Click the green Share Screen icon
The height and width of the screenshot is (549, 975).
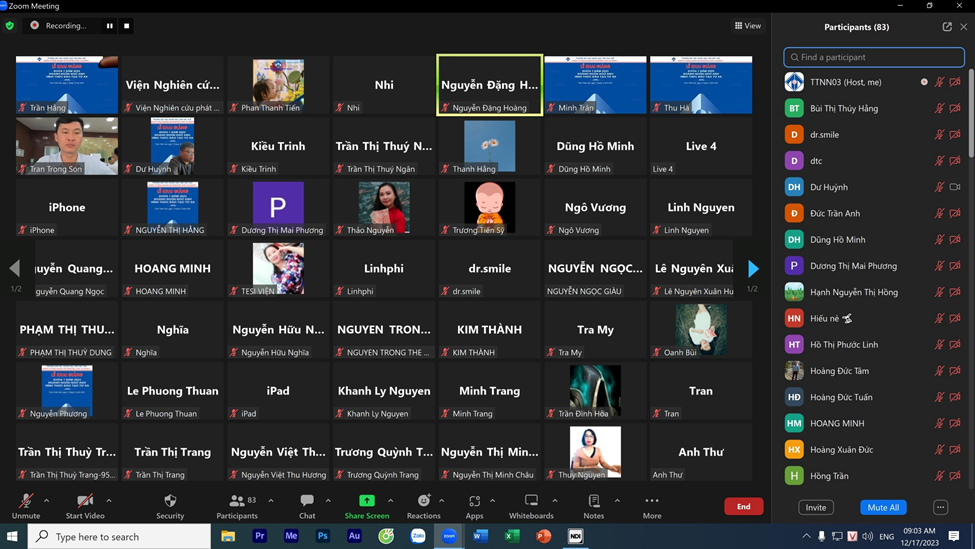click(x=367, y=501)
